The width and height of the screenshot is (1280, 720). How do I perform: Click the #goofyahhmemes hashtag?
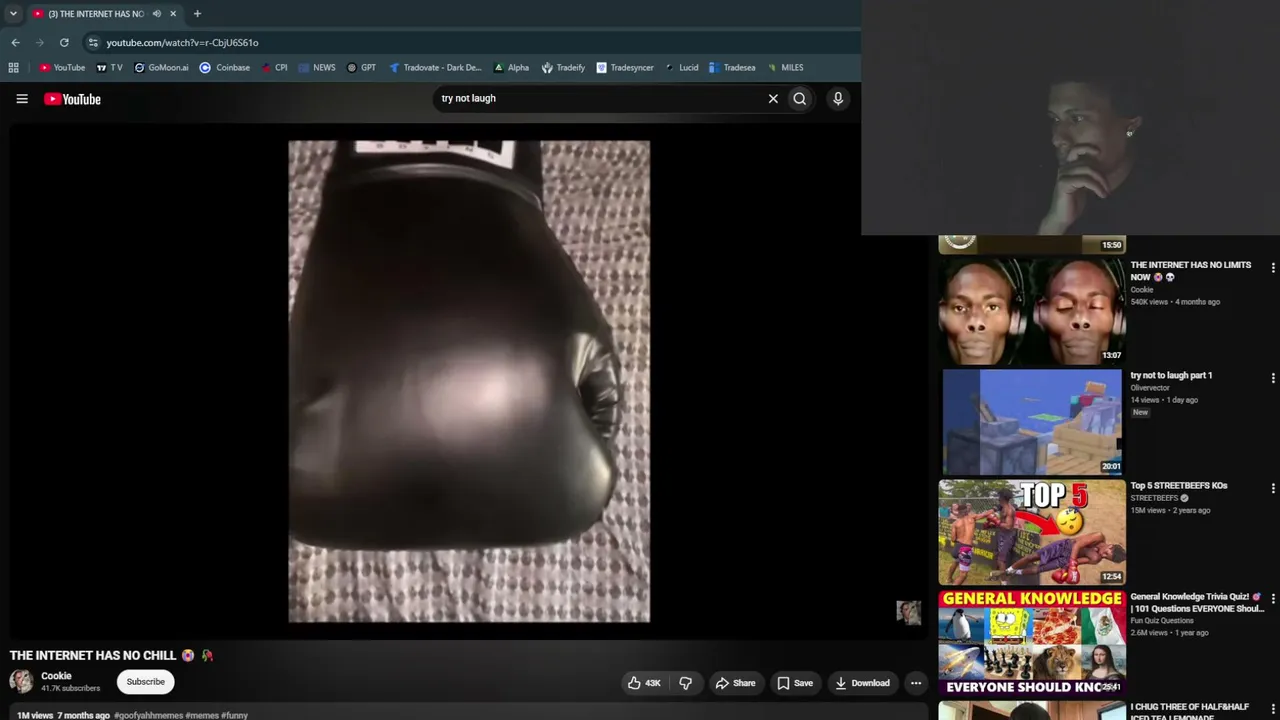click(148, 715)
